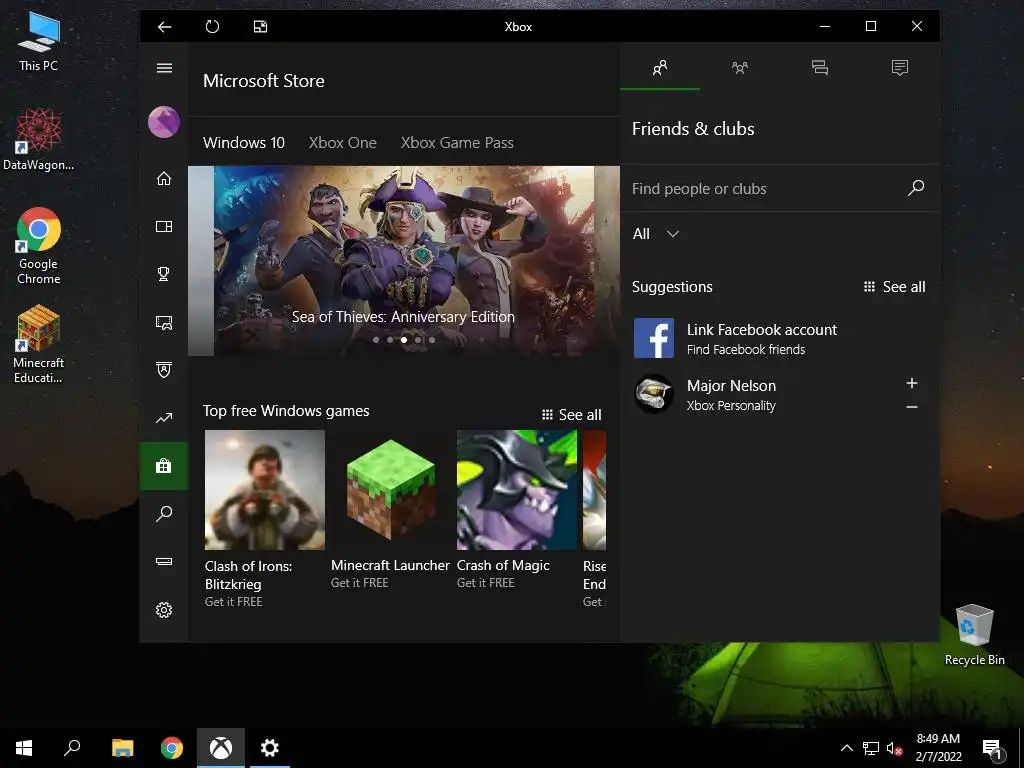
Task: Click the search magnifier in Friends panel
Action: [x=916, y=188]
